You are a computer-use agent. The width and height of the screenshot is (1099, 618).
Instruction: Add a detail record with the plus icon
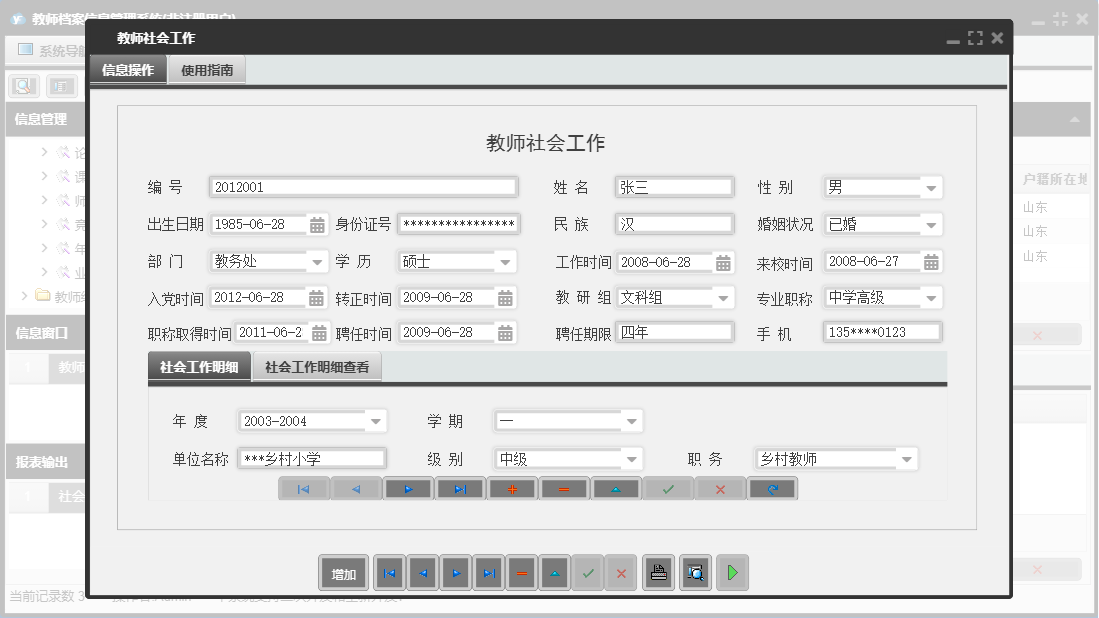(512, 488)
